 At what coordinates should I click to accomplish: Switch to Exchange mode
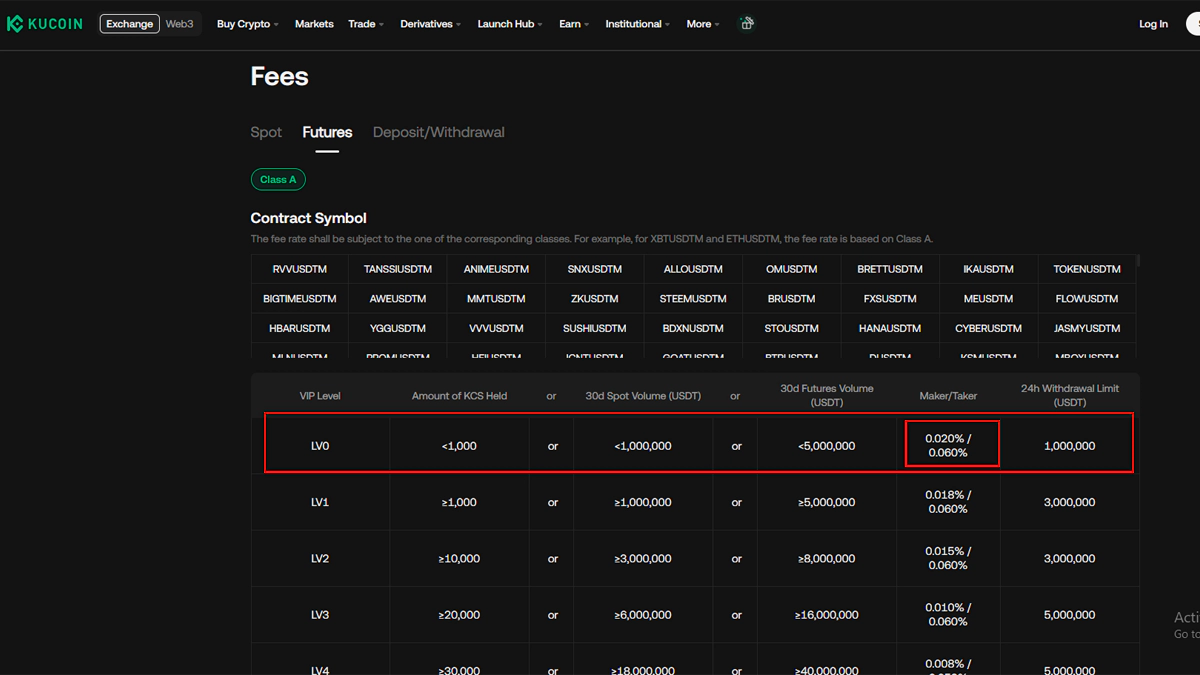tap(130, 24)
